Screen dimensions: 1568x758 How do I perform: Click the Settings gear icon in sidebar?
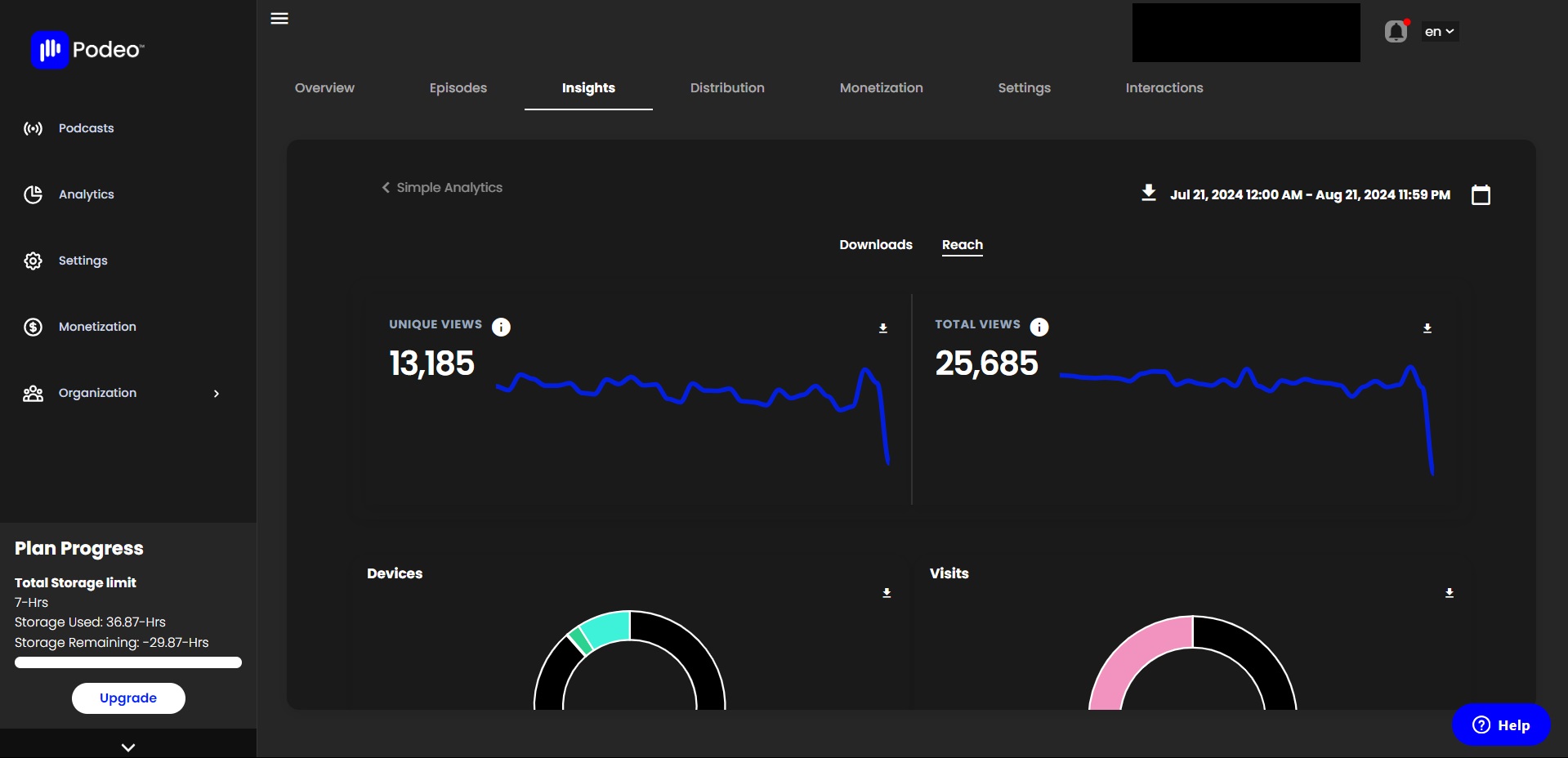[x=33, y=261]
